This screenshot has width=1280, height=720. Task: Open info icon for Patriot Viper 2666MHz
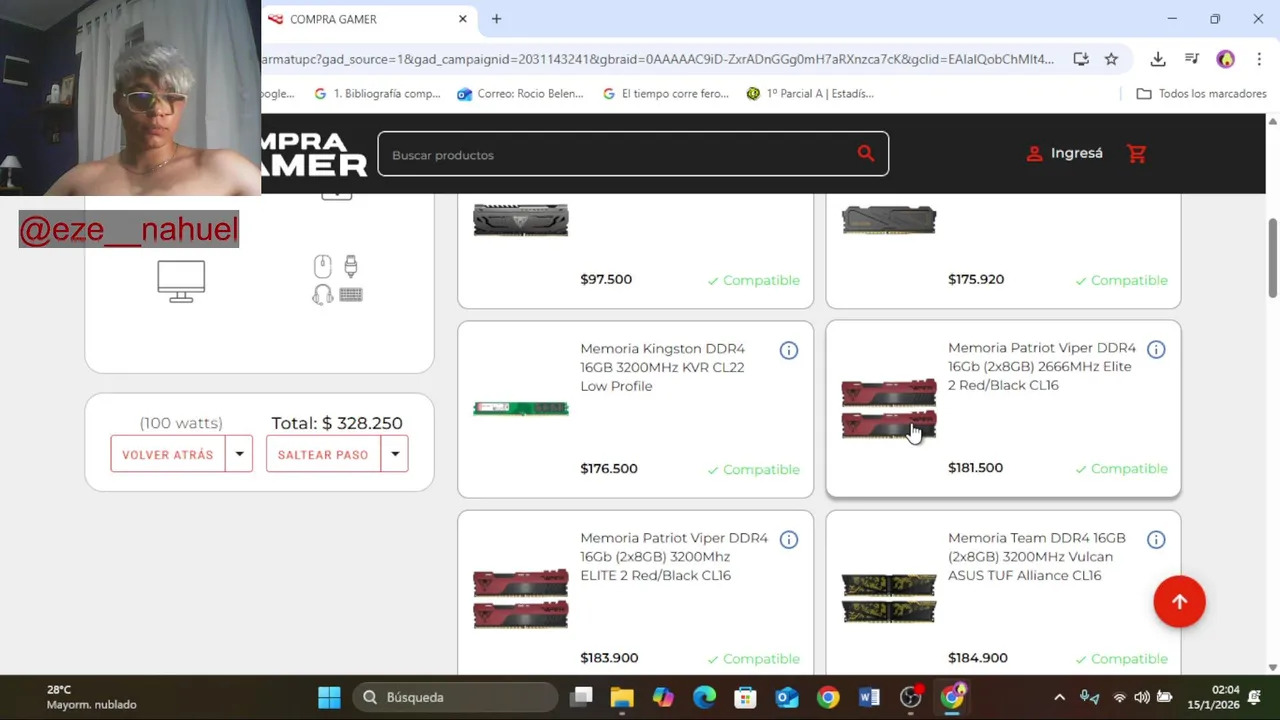(1156, 349)
